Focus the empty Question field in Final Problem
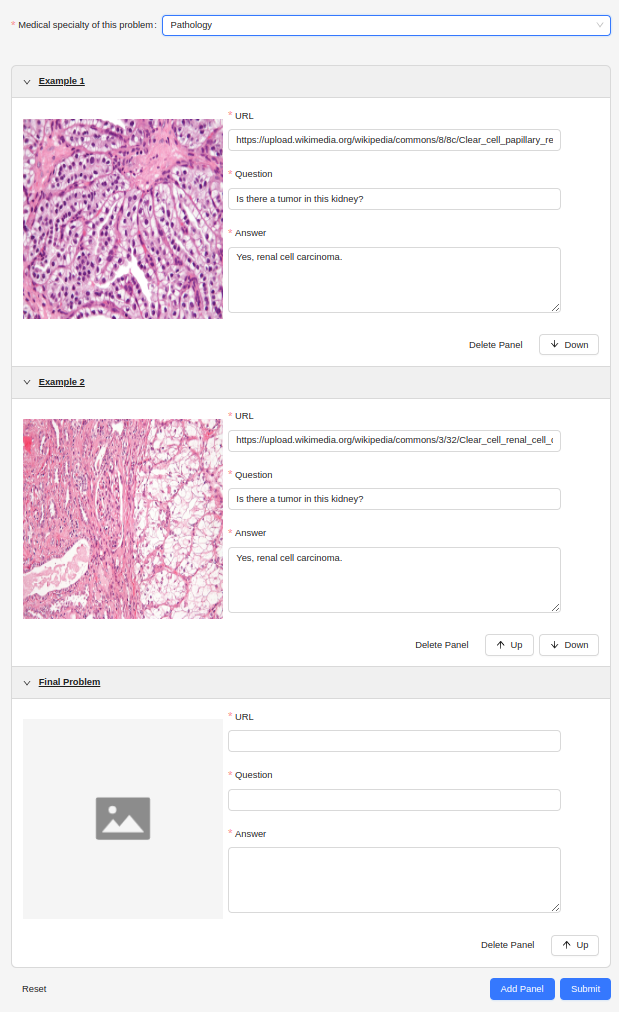Viewport: 619px width, 1012px height. [x=394, y=800]
